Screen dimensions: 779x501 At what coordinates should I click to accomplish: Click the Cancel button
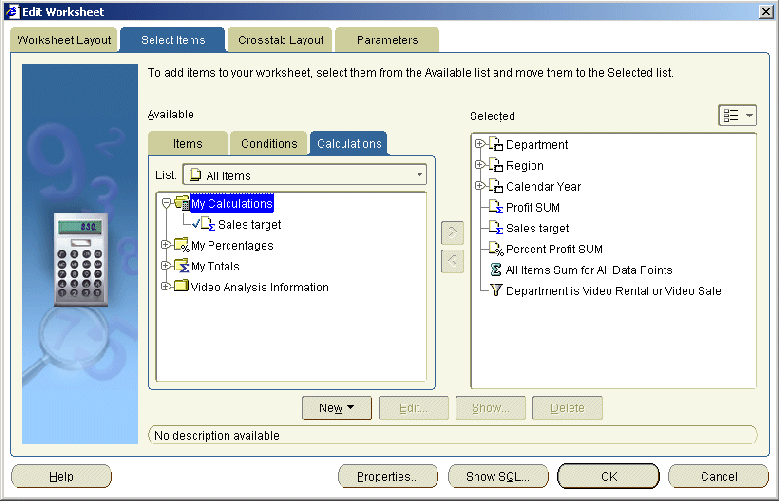[x=718, y=477]
